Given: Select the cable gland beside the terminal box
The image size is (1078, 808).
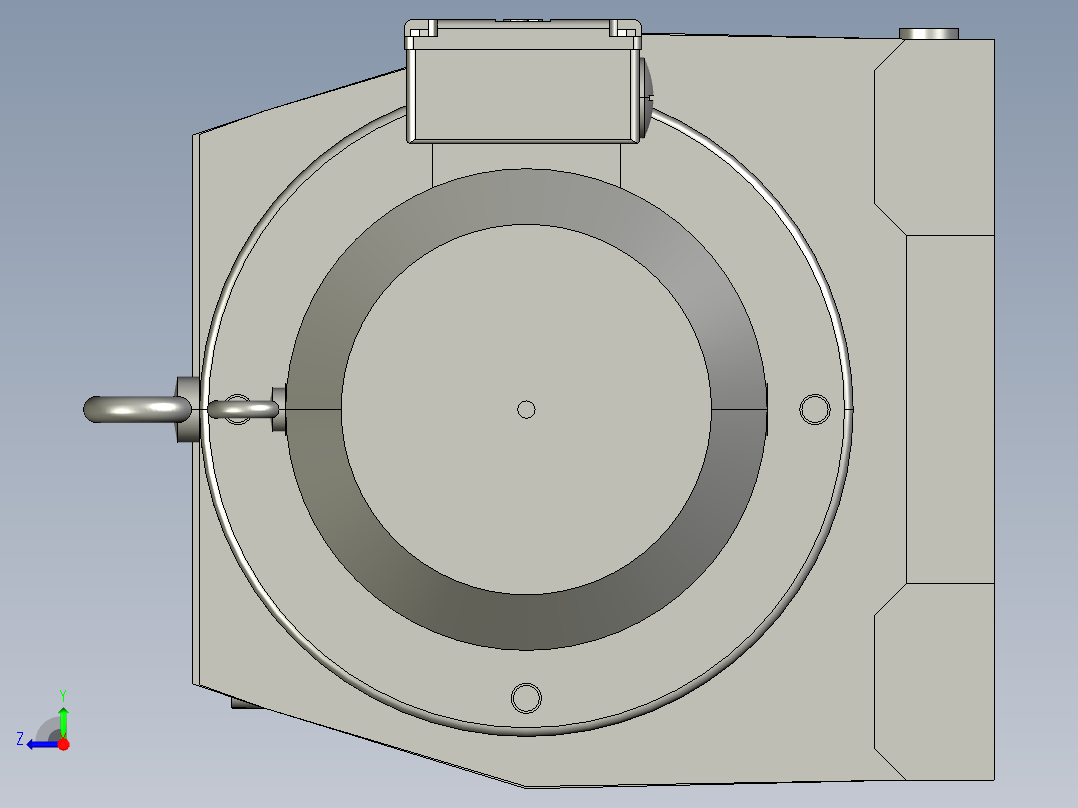Looking at the screenshot, I should tap(646, 98).
